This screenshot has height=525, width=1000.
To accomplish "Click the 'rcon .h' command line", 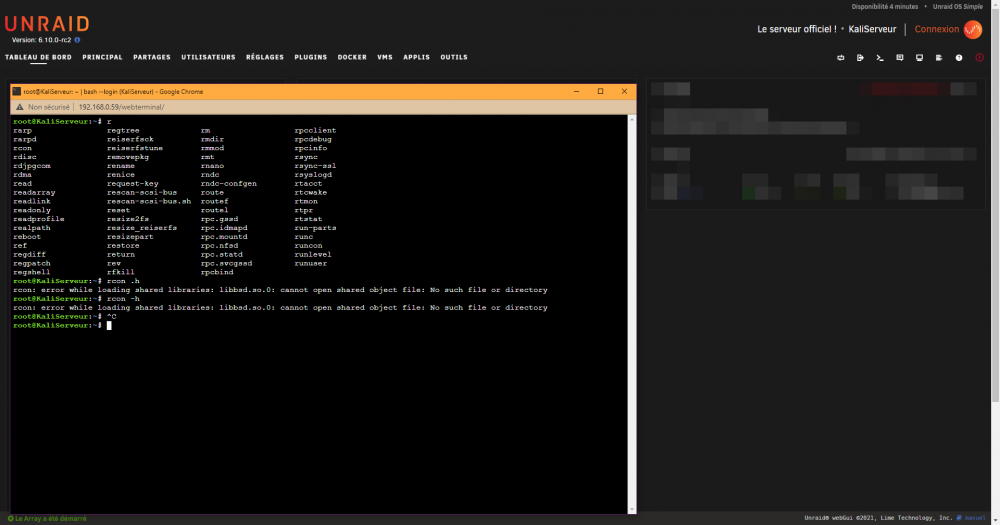I will pyautogui.click(x=76, y=281).
